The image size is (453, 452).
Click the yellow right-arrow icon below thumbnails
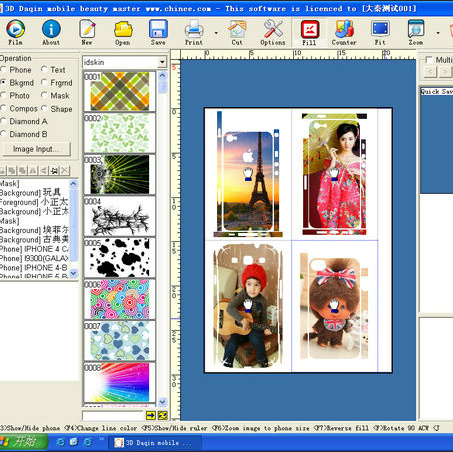click(x=151, y=415)
